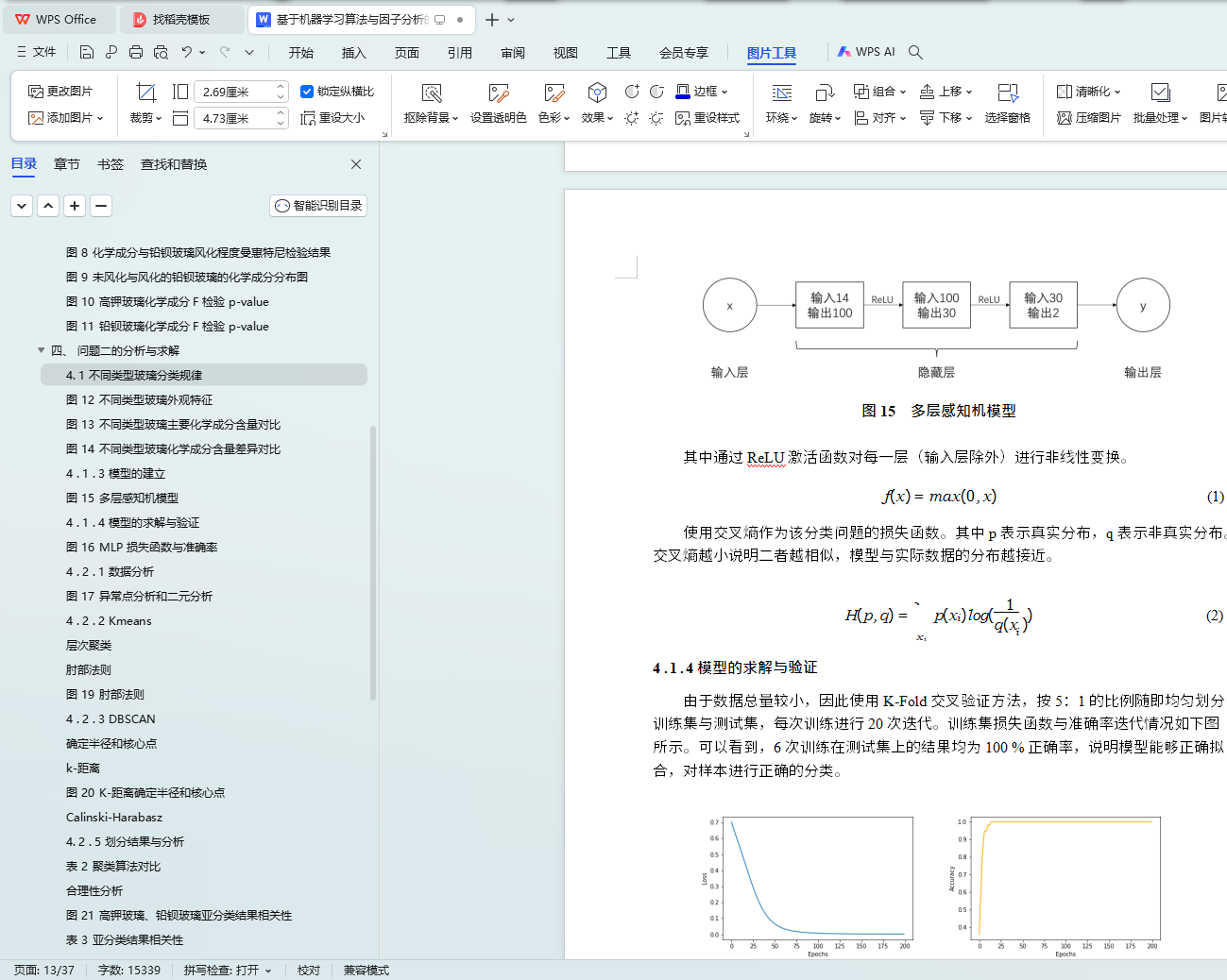Click the 批量处理 batch processing icon
The image size is (1227, 980).
(x=1160, y=93)
